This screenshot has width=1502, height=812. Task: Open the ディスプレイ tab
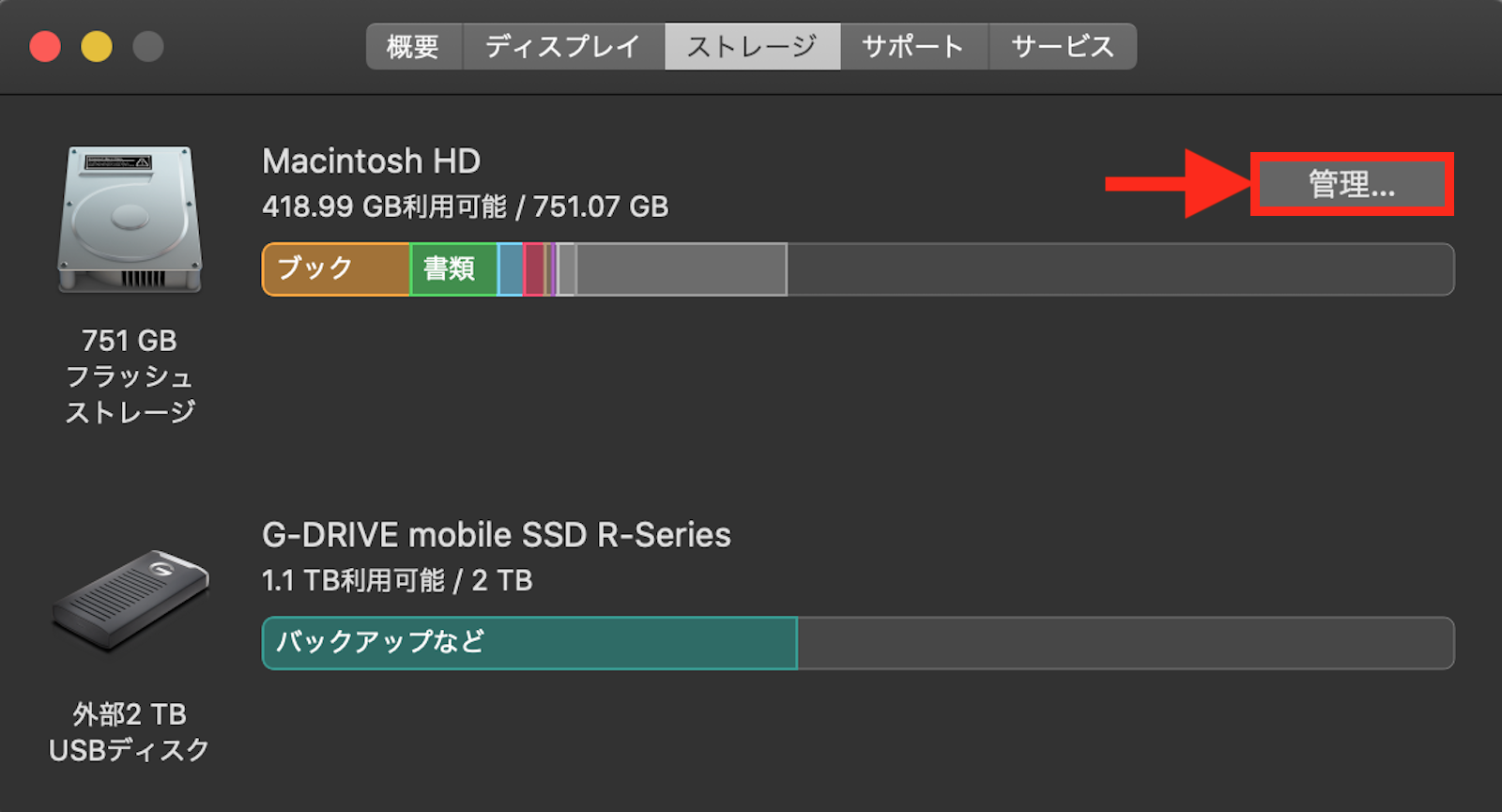(563, 47)
